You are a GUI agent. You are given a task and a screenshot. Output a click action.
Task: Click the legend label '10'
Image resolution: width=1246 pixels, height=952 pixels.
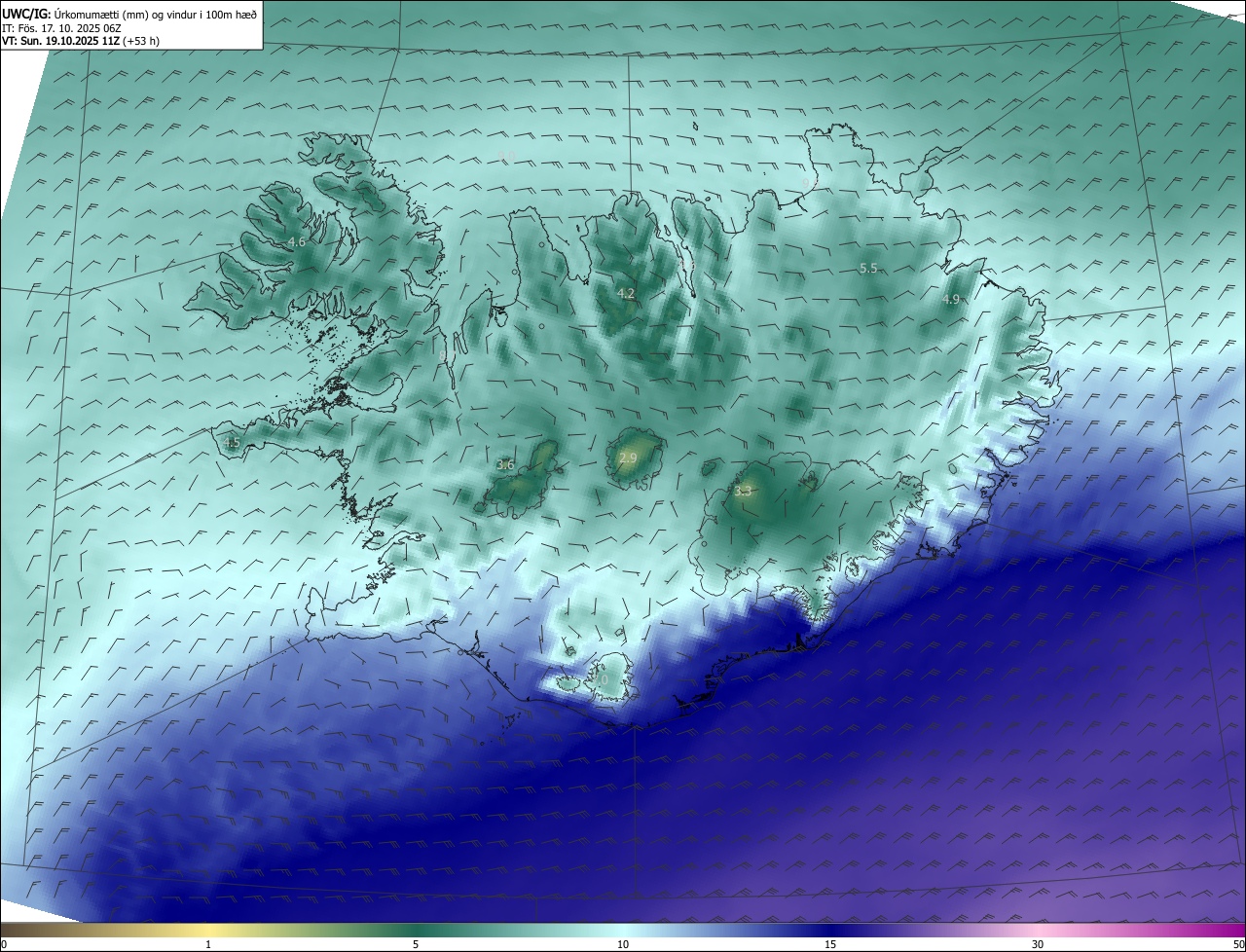623,944
